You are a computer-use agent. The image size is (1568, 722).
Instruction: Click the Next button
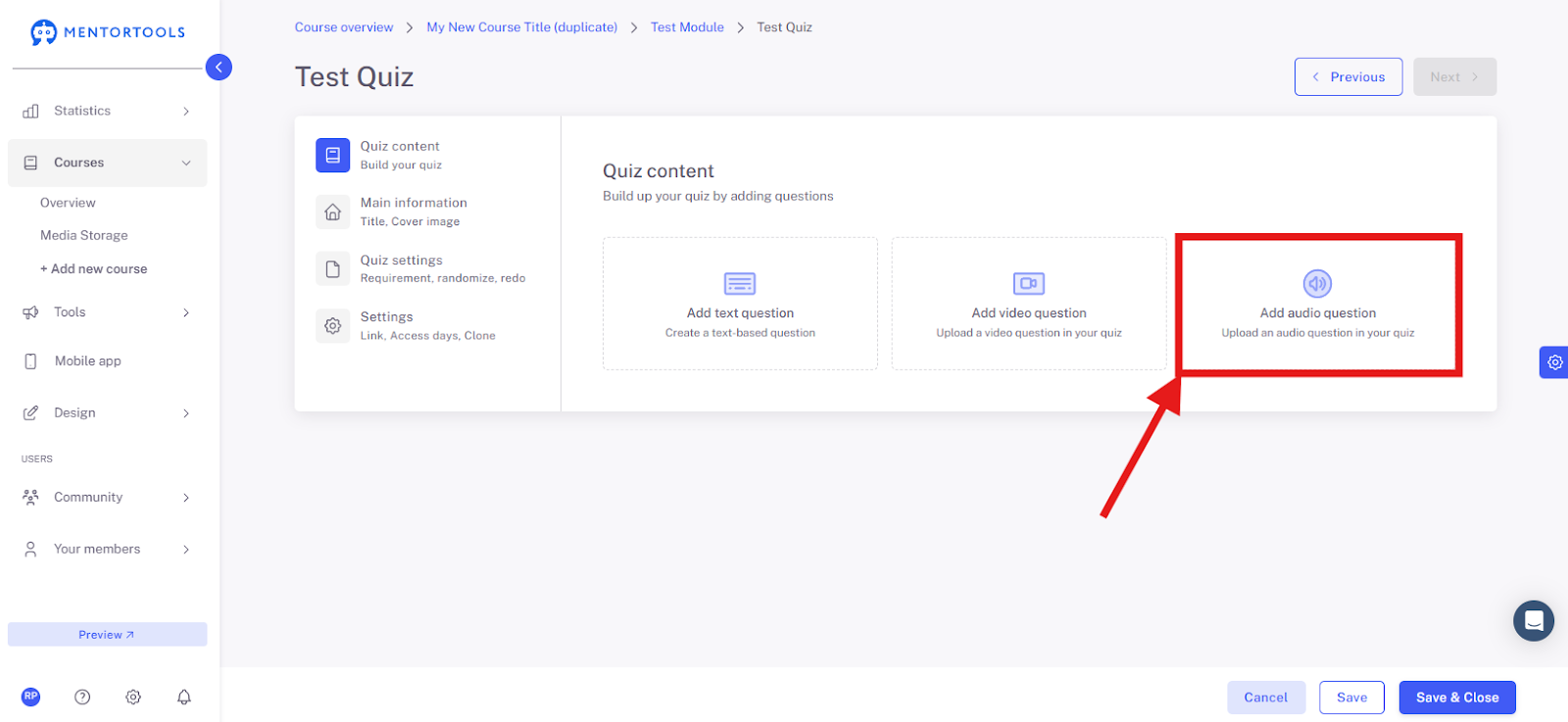1454,76
